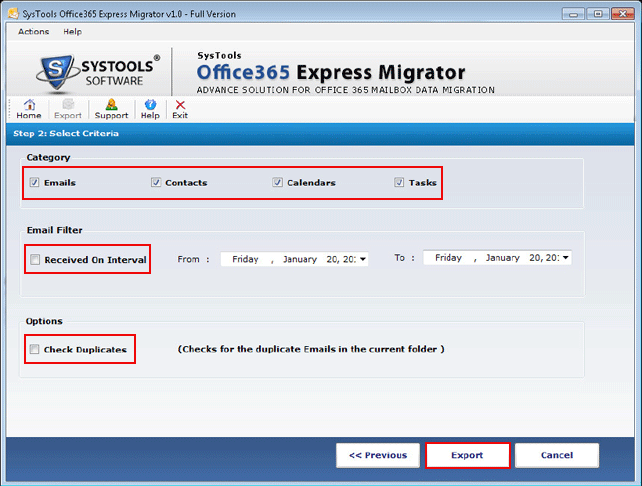
Task: Open the Actions menu
Action: (34, 32)
